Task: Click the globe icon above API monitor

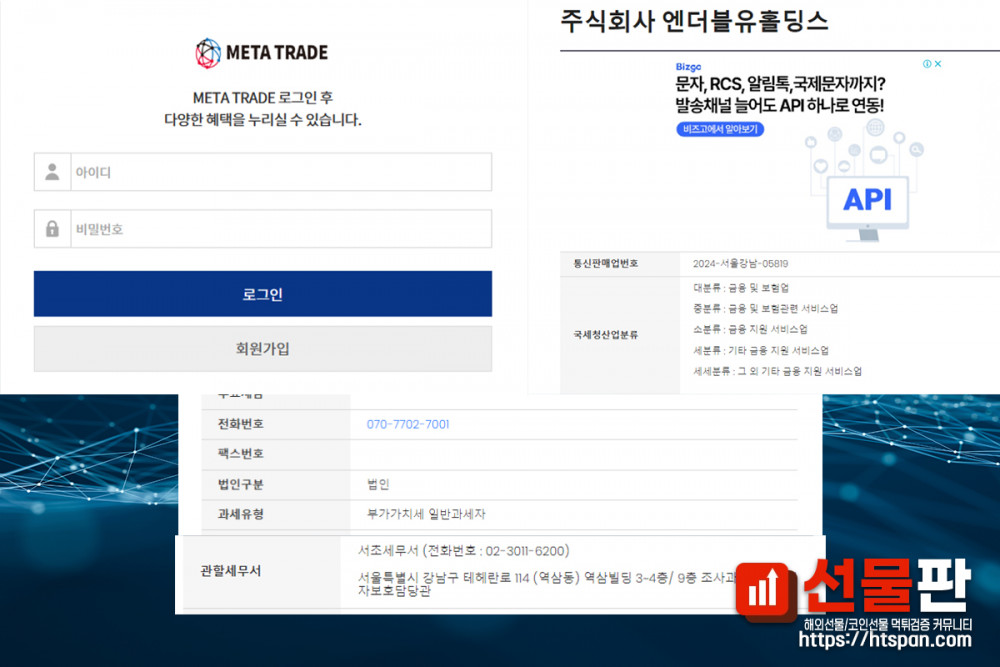Action: click(876, 128)
